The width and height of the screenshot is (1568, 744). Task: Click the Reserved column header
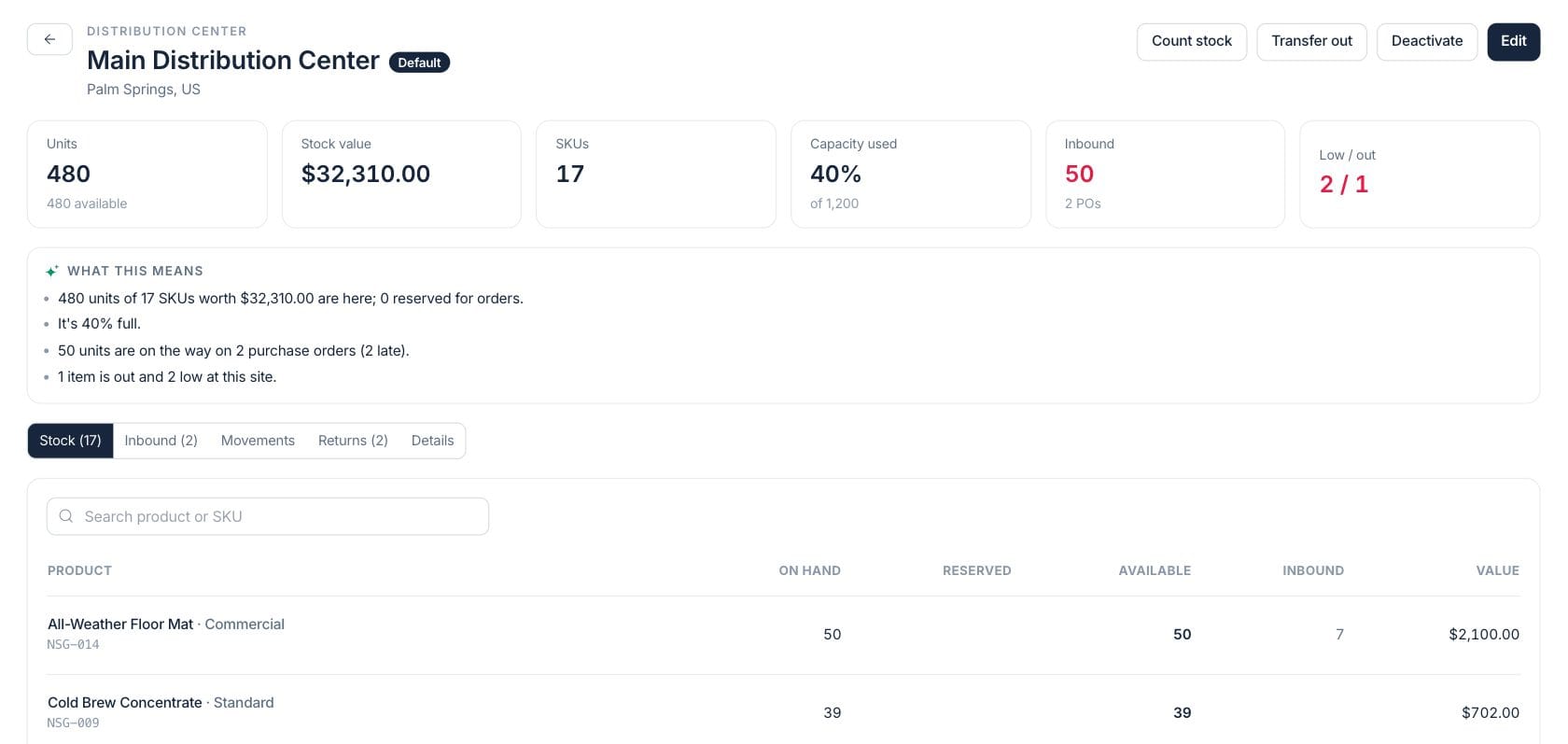point(976,570)
